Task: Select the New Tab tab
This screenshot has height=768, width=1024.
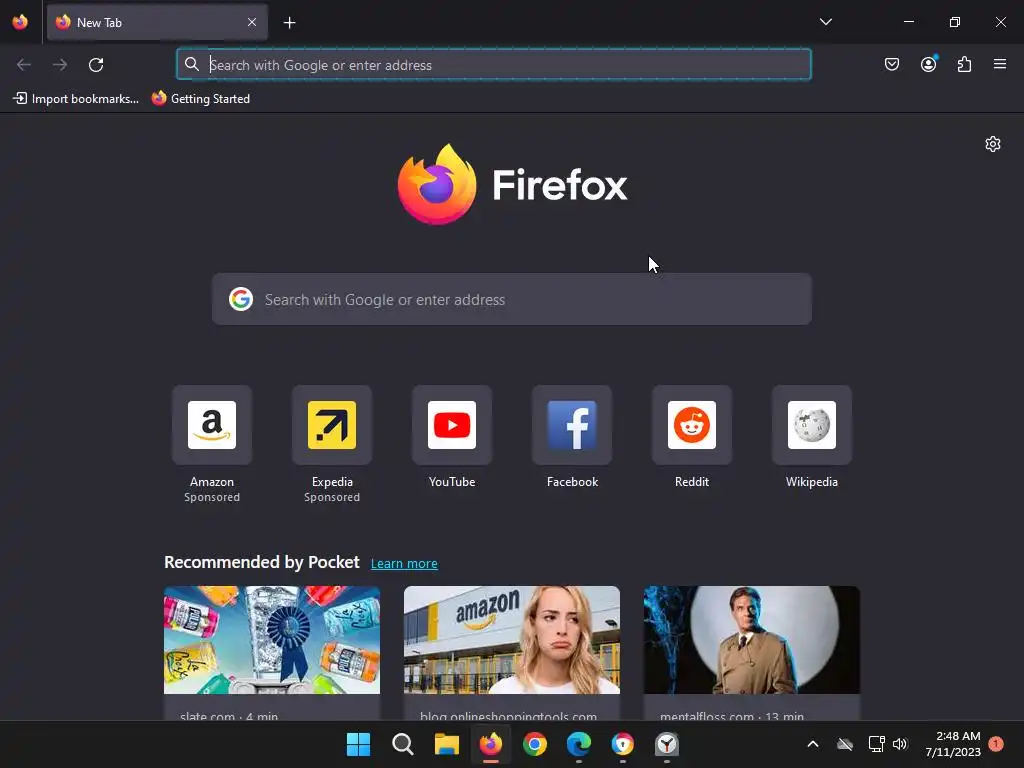Action: pos(157,22)
